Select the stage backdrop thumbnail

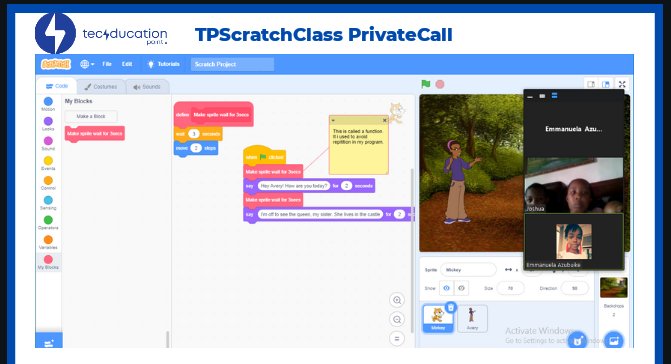pos(614,287)
